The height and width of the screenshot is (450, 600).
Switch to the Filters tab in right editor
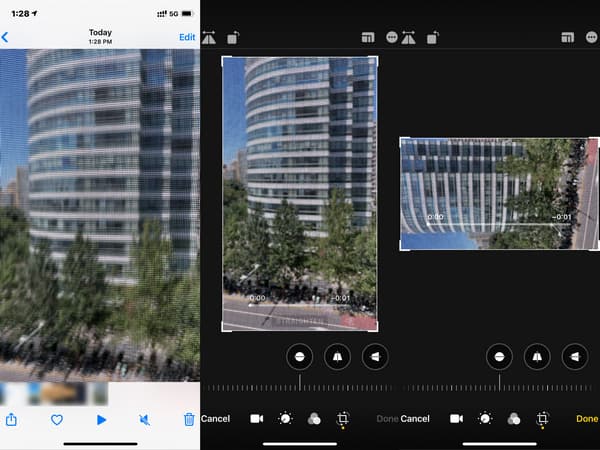pyautogui.click(x=514, y=419)
